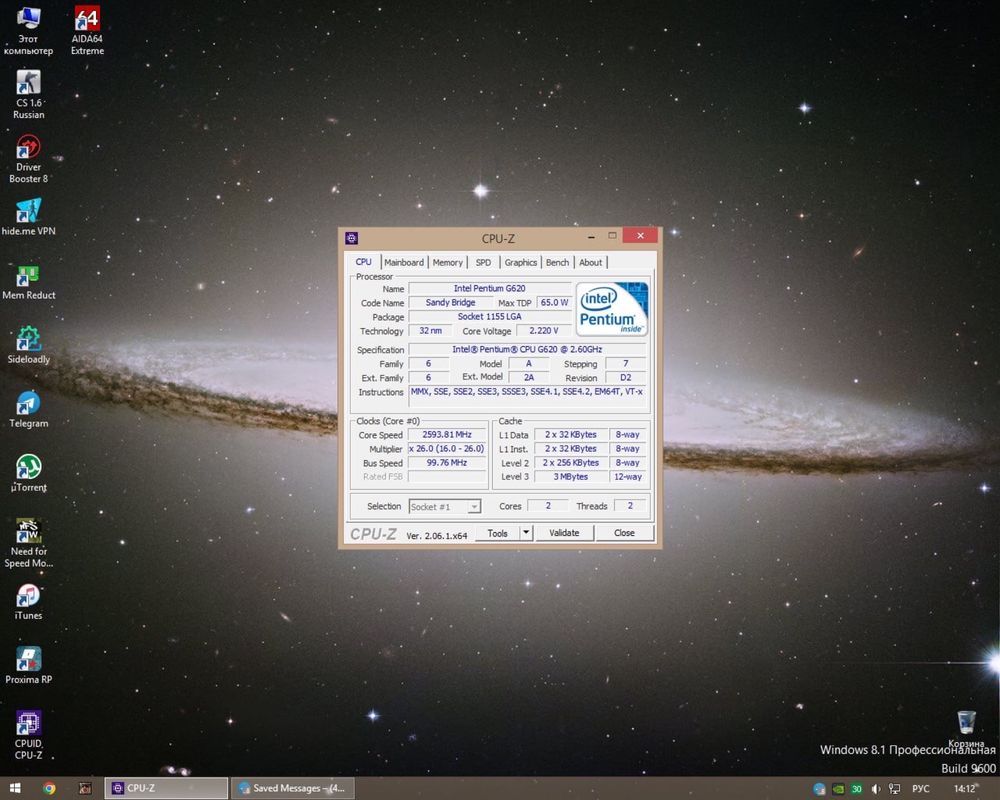
Task: Open the SPD tab
Action: 483,262
